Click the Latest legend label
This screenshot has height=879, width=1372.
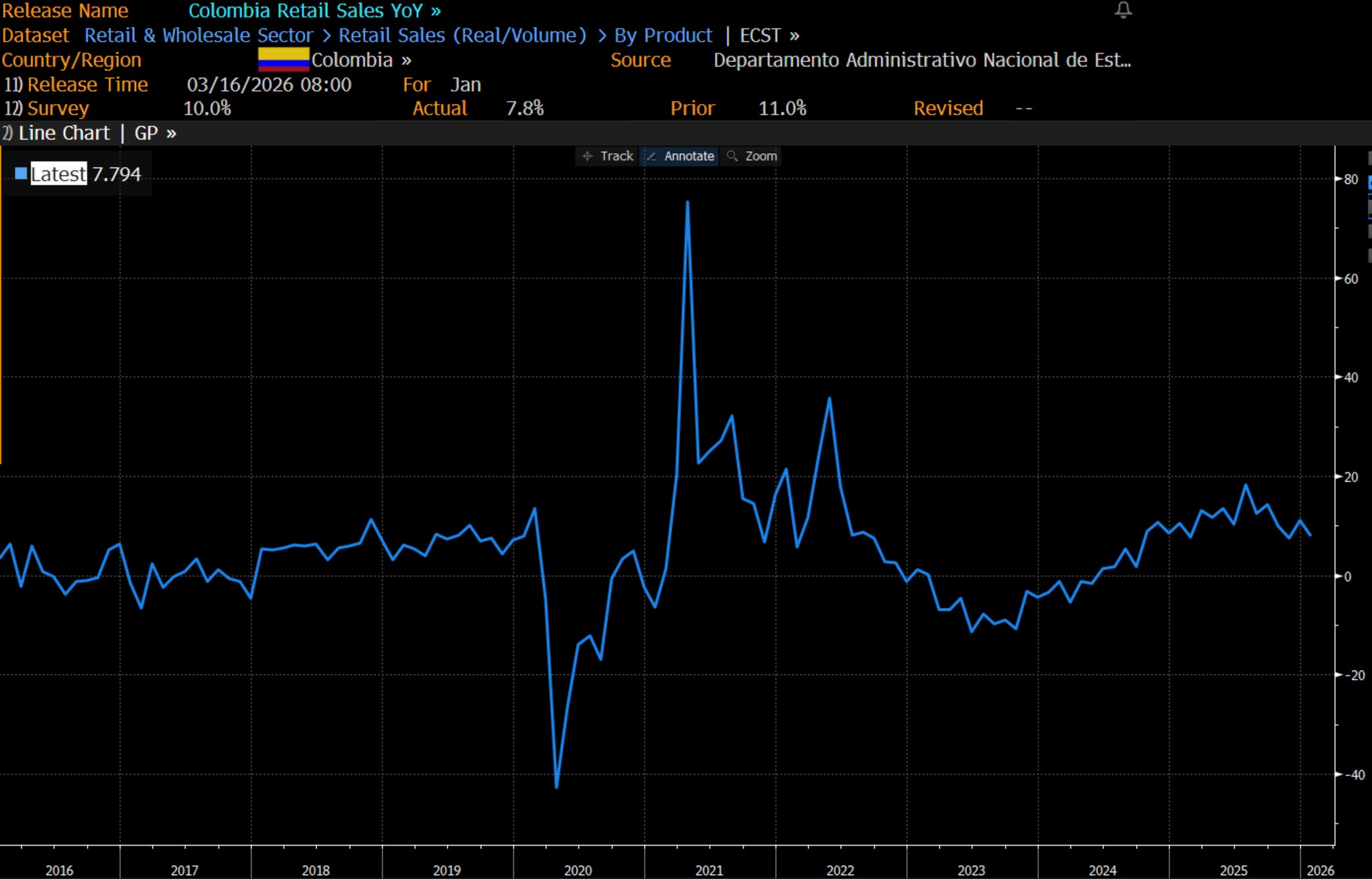(58, 174)
